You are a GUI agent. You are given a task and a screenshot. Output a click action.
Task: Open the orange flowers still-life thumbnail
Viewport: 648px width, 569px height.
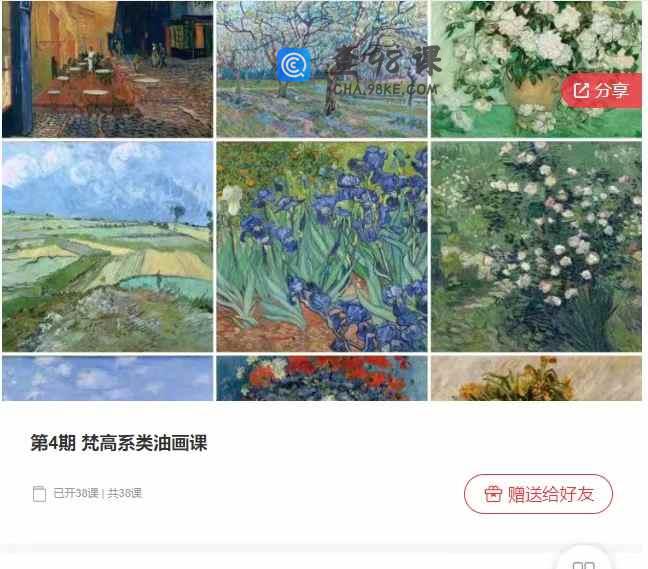point(536,379)
